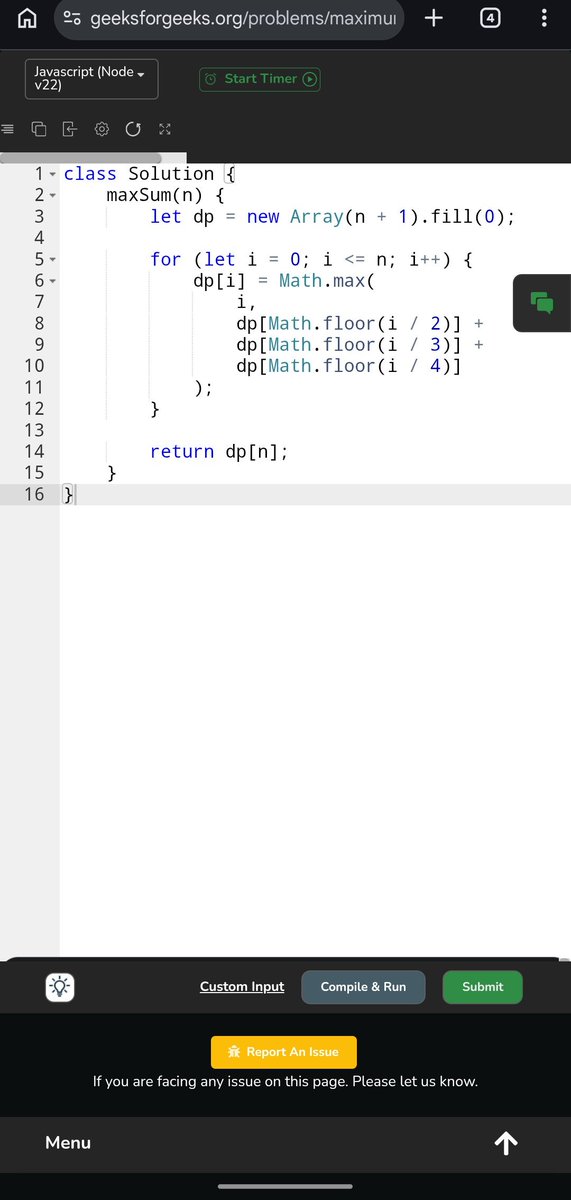Viewport: 571px width, 1200px height.
Task: Click the Report An Issue button
Action: pos(284,1052)
